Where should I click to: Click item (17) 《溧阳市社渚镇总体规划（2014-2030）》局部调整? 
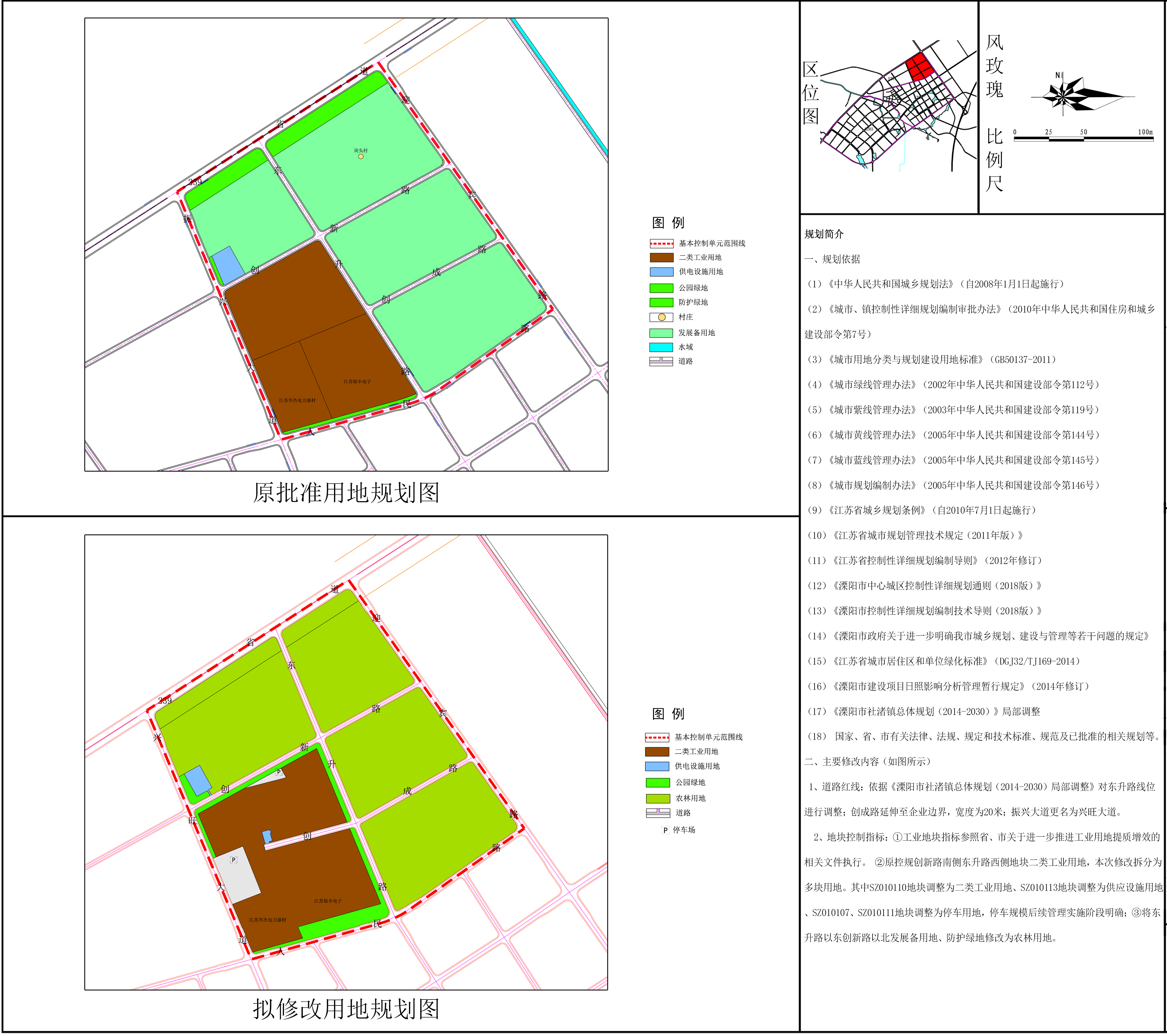point(923,712)
